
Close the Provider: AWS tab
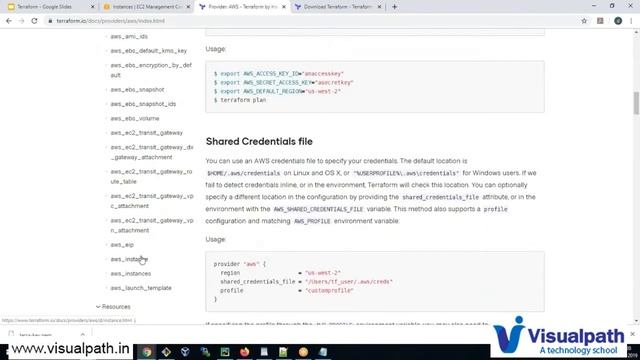point(284,7)
